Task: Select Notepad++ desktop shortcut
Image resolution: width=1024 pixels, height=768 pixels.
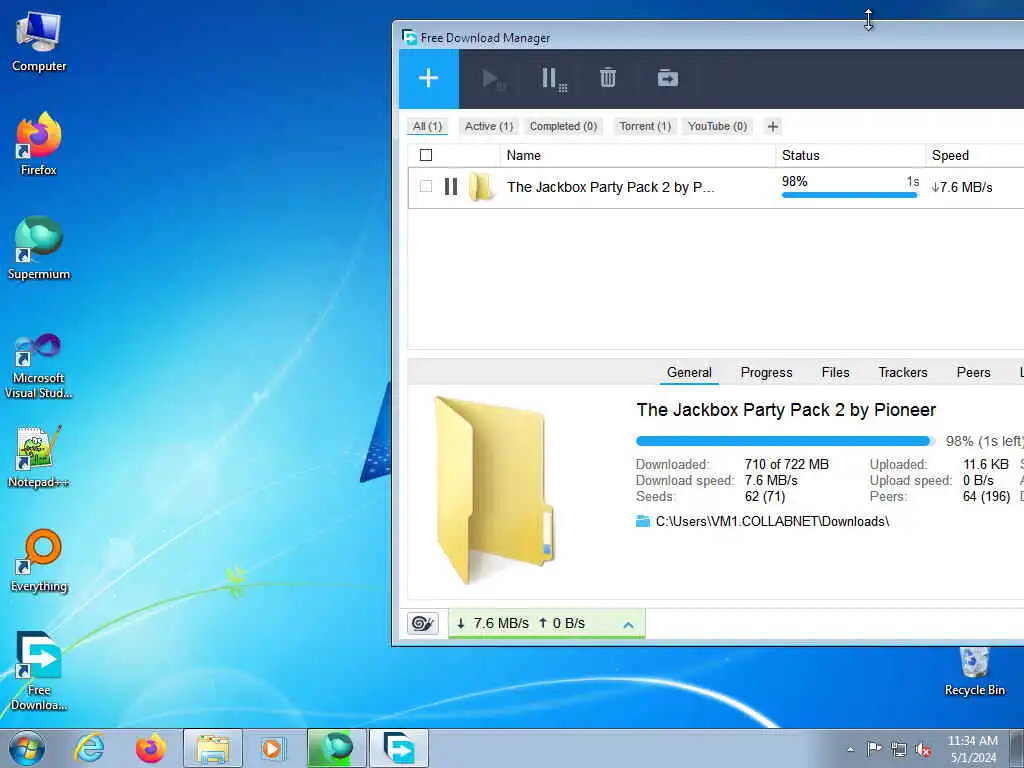Action: tap(39, 457)
